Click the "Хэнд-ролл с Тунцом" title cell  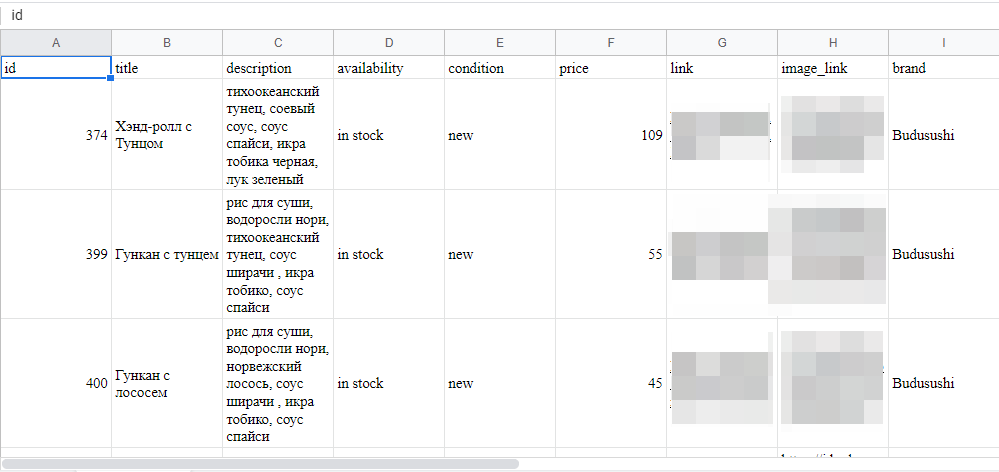click(166, 135)
